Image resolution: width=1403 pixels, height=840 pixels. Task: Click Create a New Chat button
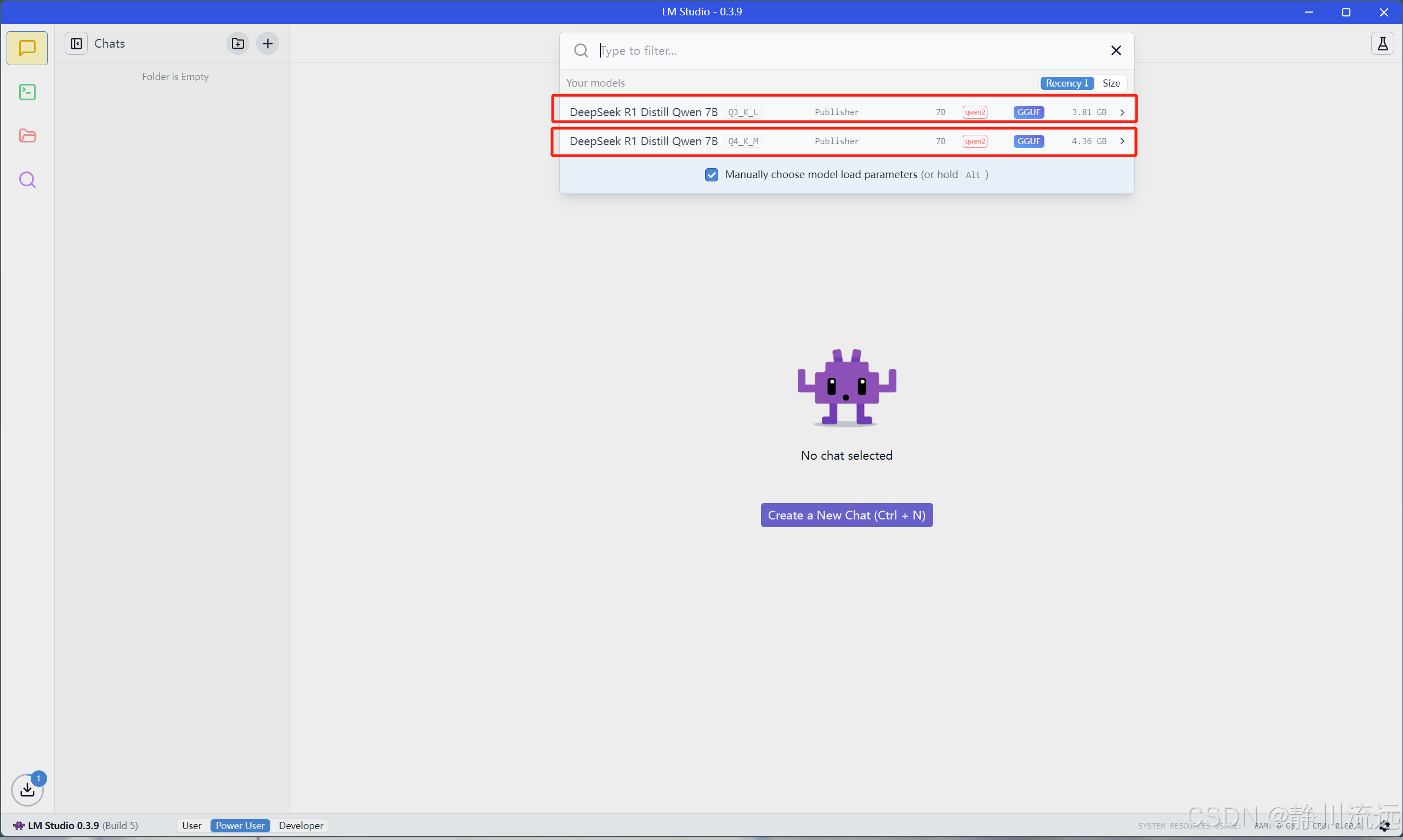tap(847, 515)
